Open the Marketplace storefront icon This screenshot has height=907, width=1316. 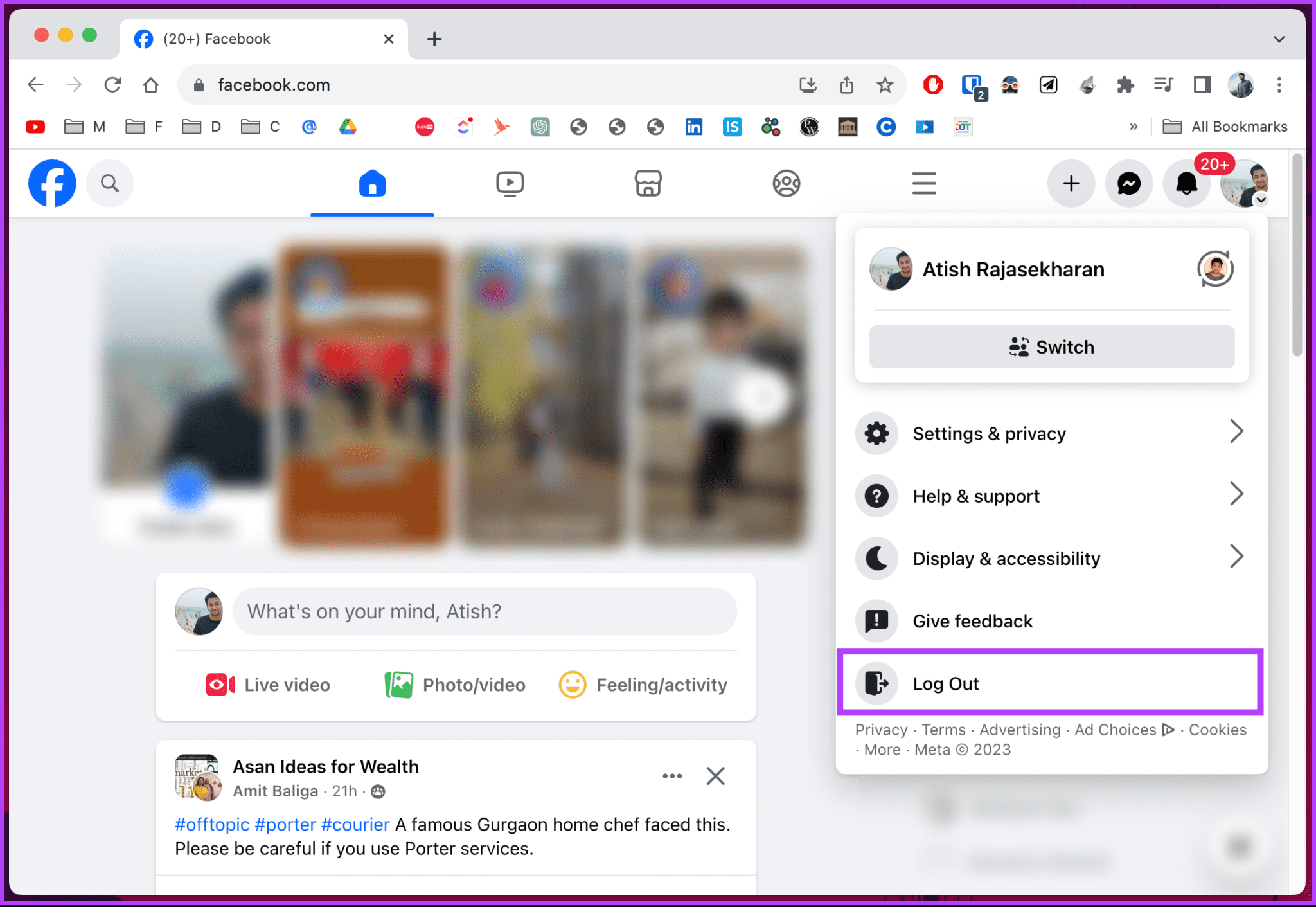pos(648,184)
